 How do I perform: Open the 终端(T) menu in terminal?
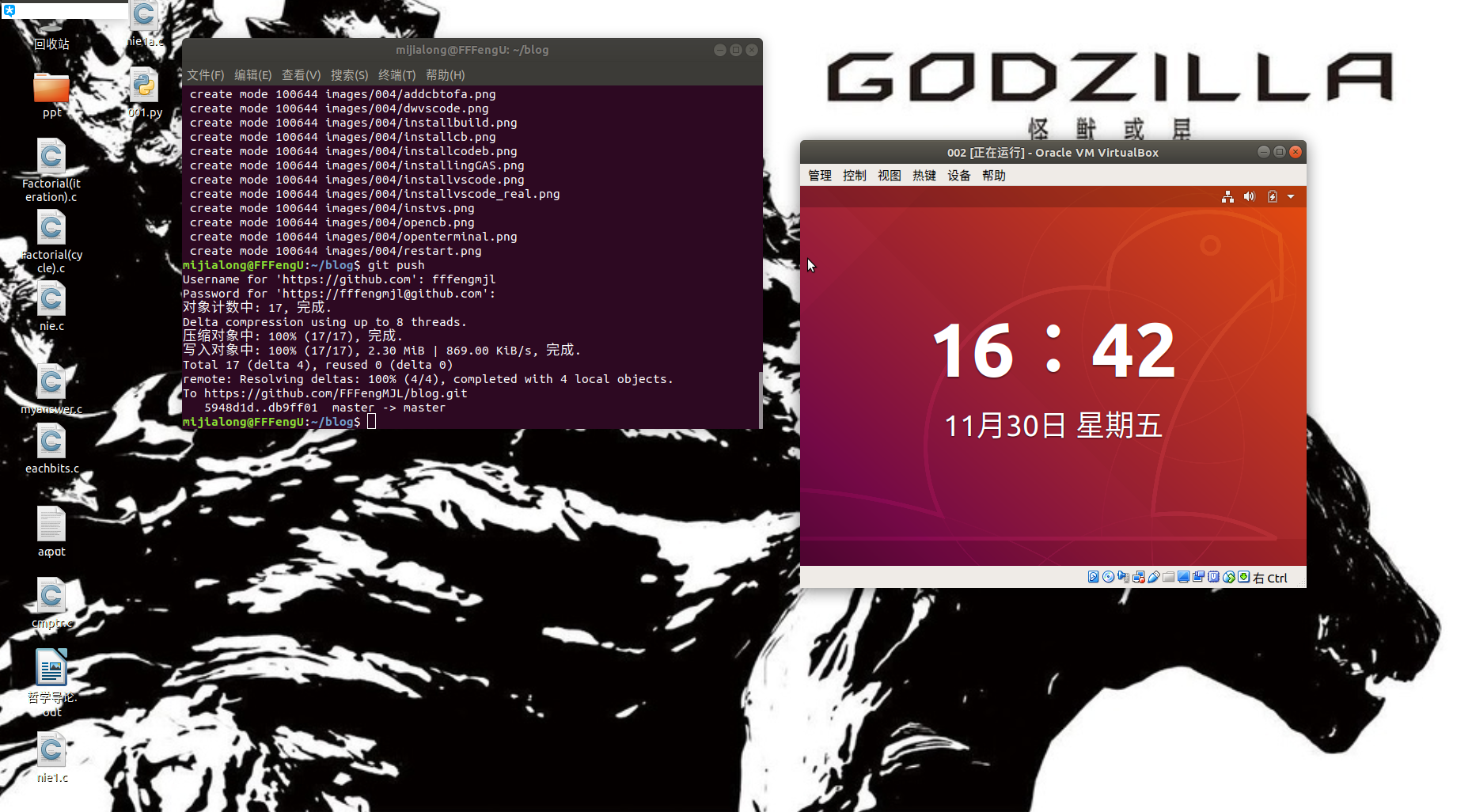396,74
